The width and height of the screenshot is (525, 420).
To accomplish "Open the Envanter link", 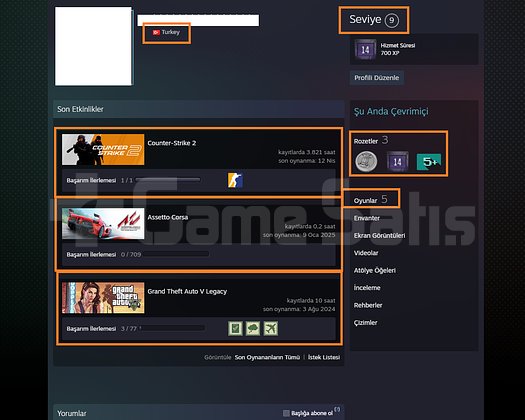I will pos(367,218).
